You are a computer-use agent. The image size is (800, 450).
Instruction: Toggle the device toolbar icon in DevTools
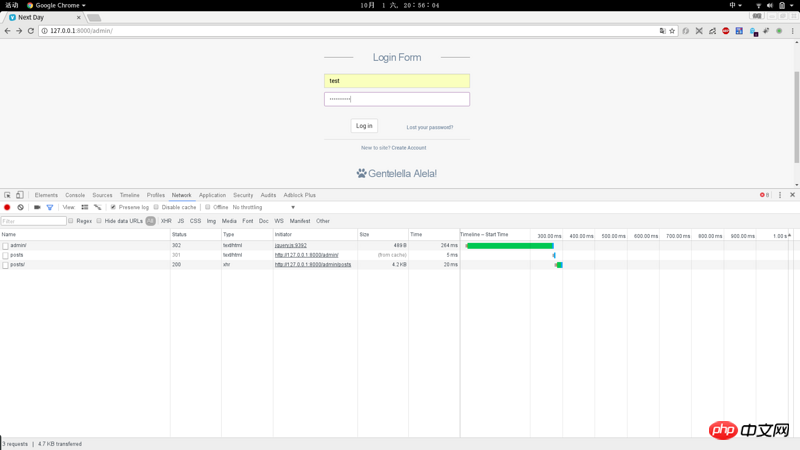19,195
